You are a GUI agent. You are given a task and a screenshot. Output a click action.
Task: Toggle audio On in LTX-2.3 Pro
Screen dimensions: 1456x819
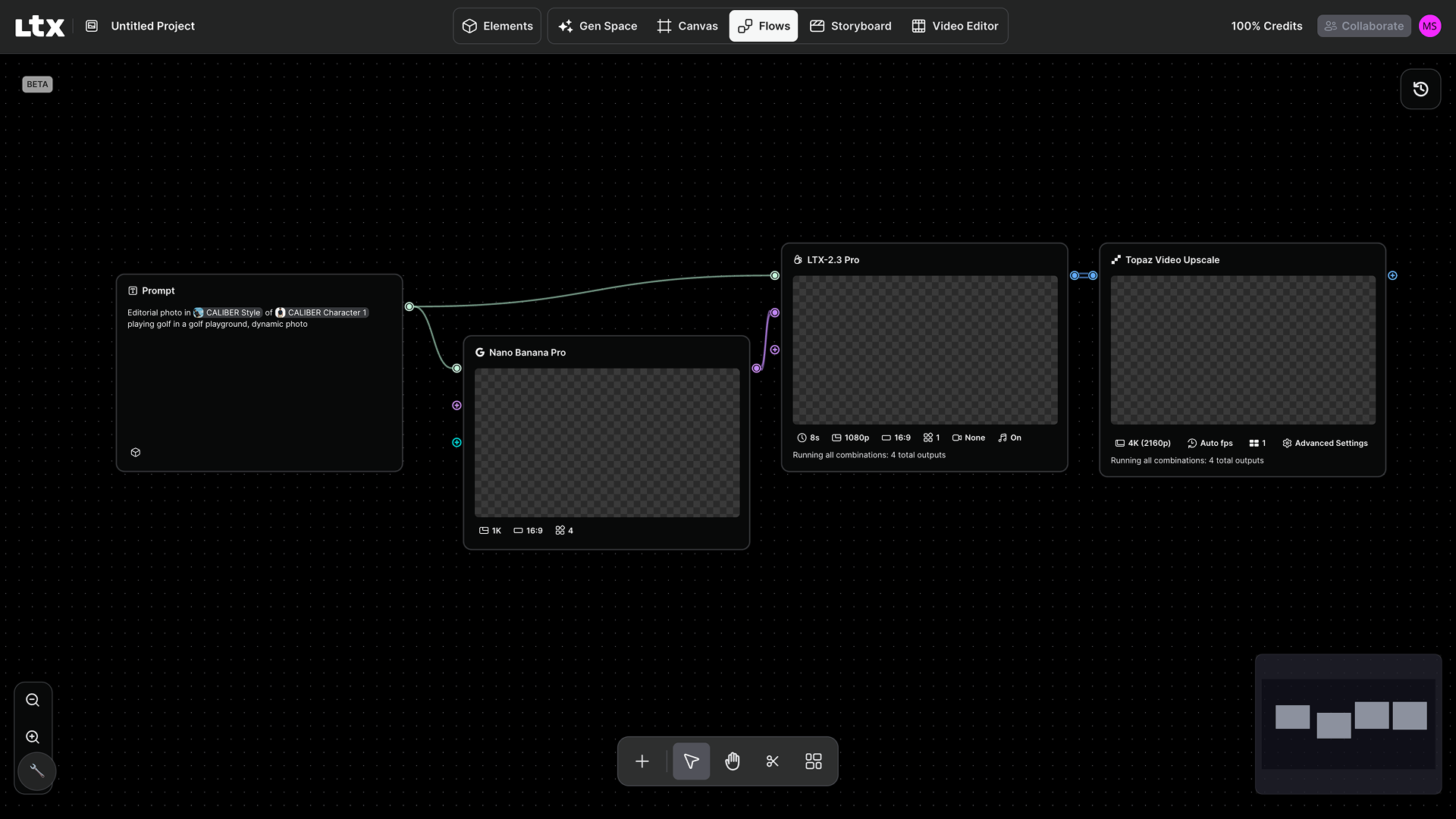(x=1009, y=438)
